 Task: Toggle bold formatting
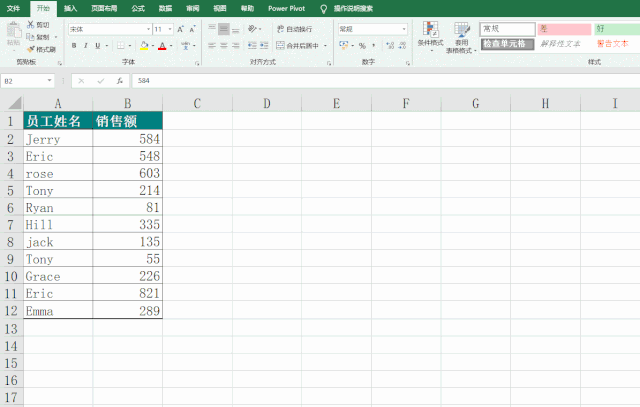(x=74, y=46)
